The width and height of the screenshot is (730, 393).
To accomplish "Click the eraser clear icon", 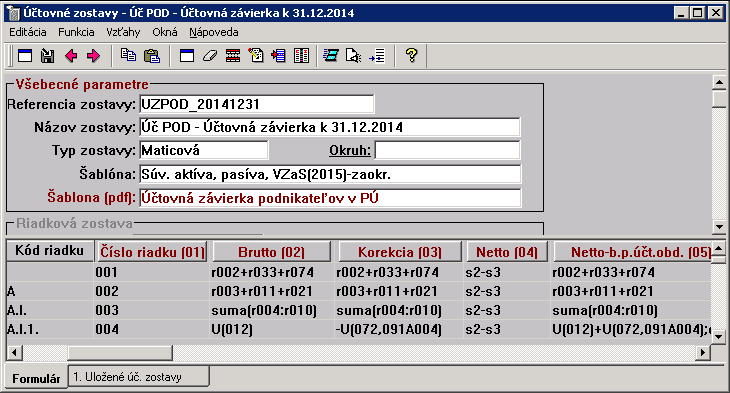I will (210, 56).
